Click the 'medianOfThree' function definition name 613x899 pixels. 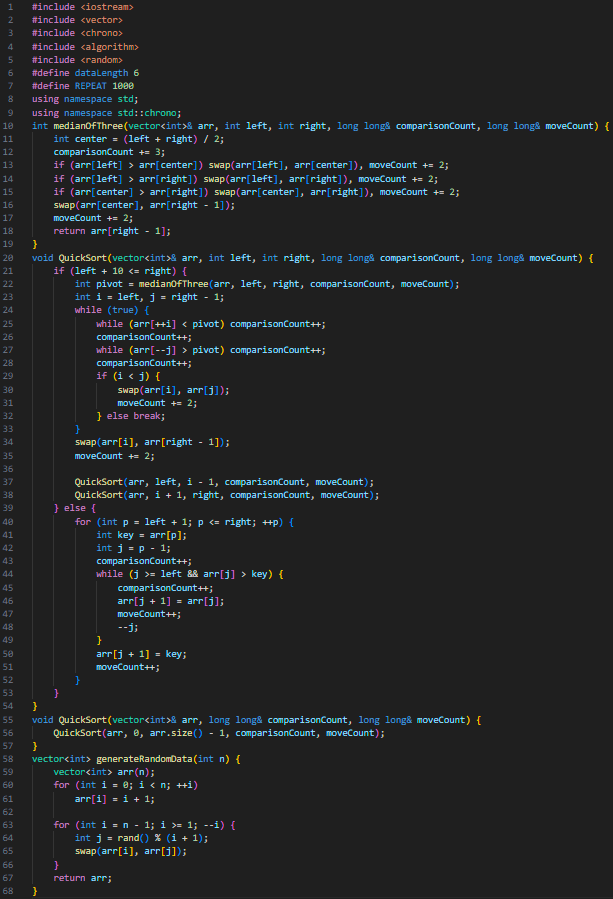88,126
